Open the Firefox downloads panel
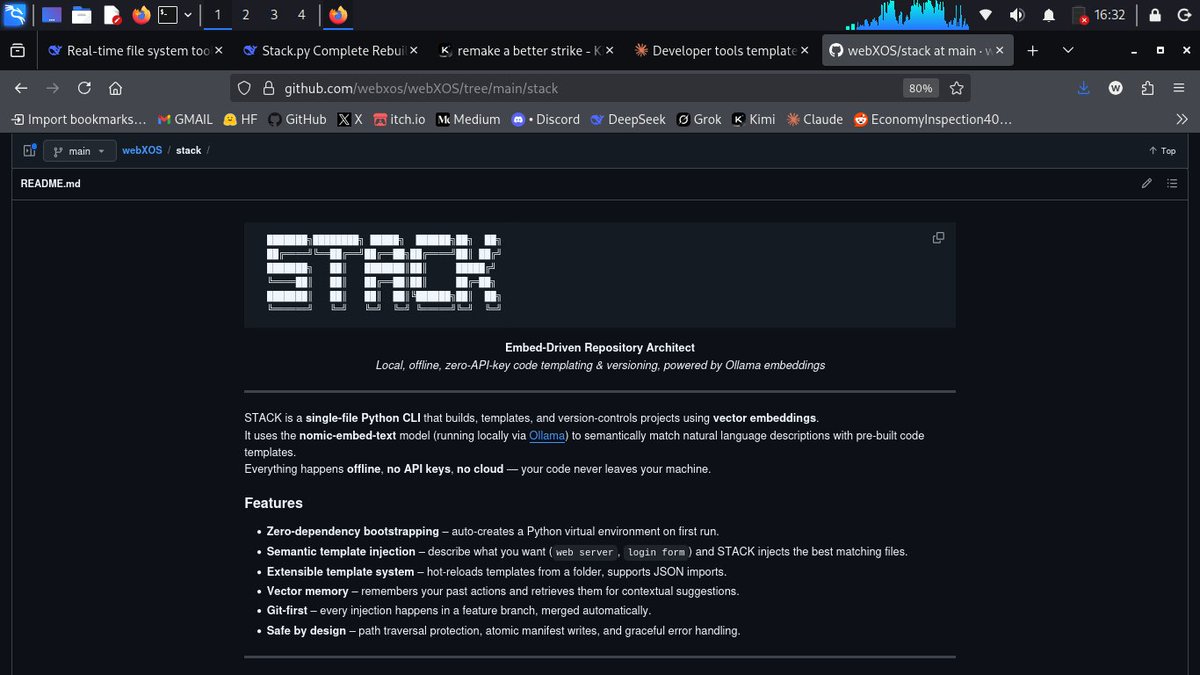This screenshot has width=1200, height=675. (1084, 88)
